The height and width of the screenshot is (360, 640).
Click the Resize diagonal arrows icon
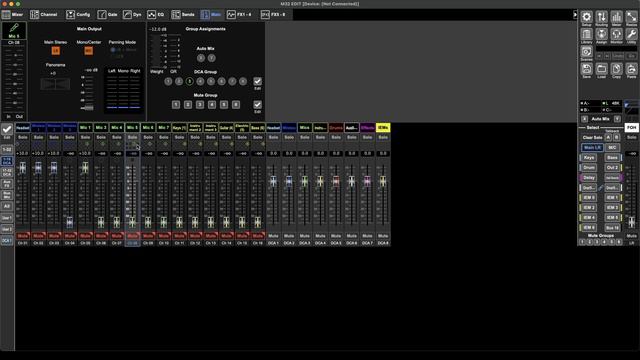(x=631, y=17)
